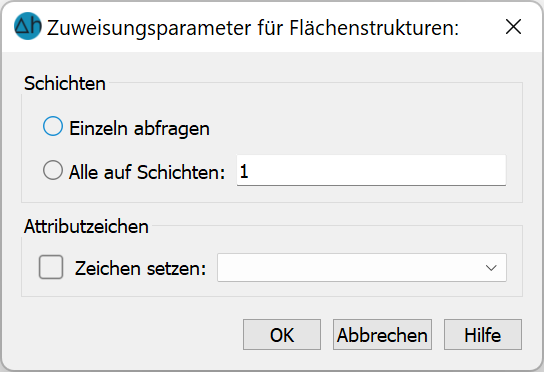Click the 'Alle auf Schichten:' label text
The width and height of the screenshot is (544, 372).
[147, 172]
